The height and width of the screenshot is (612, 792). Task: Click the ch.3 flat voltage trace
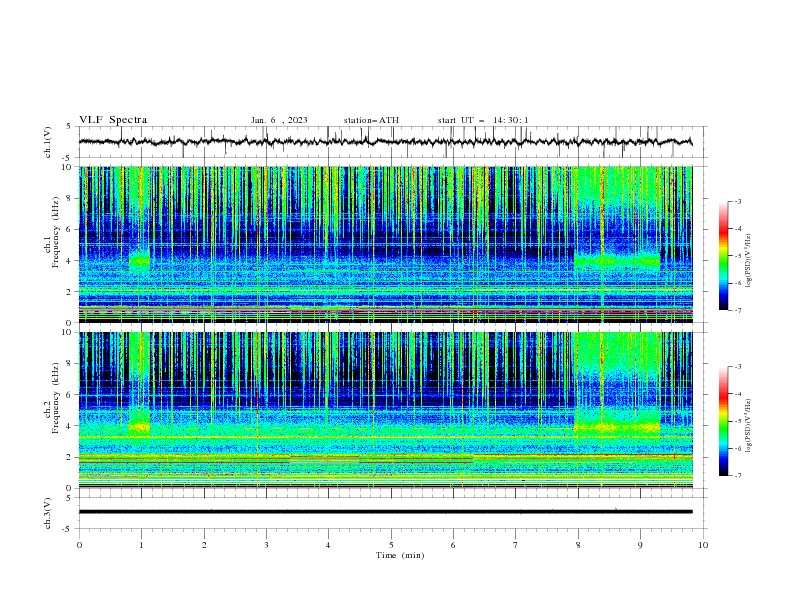tap(385, 512)
